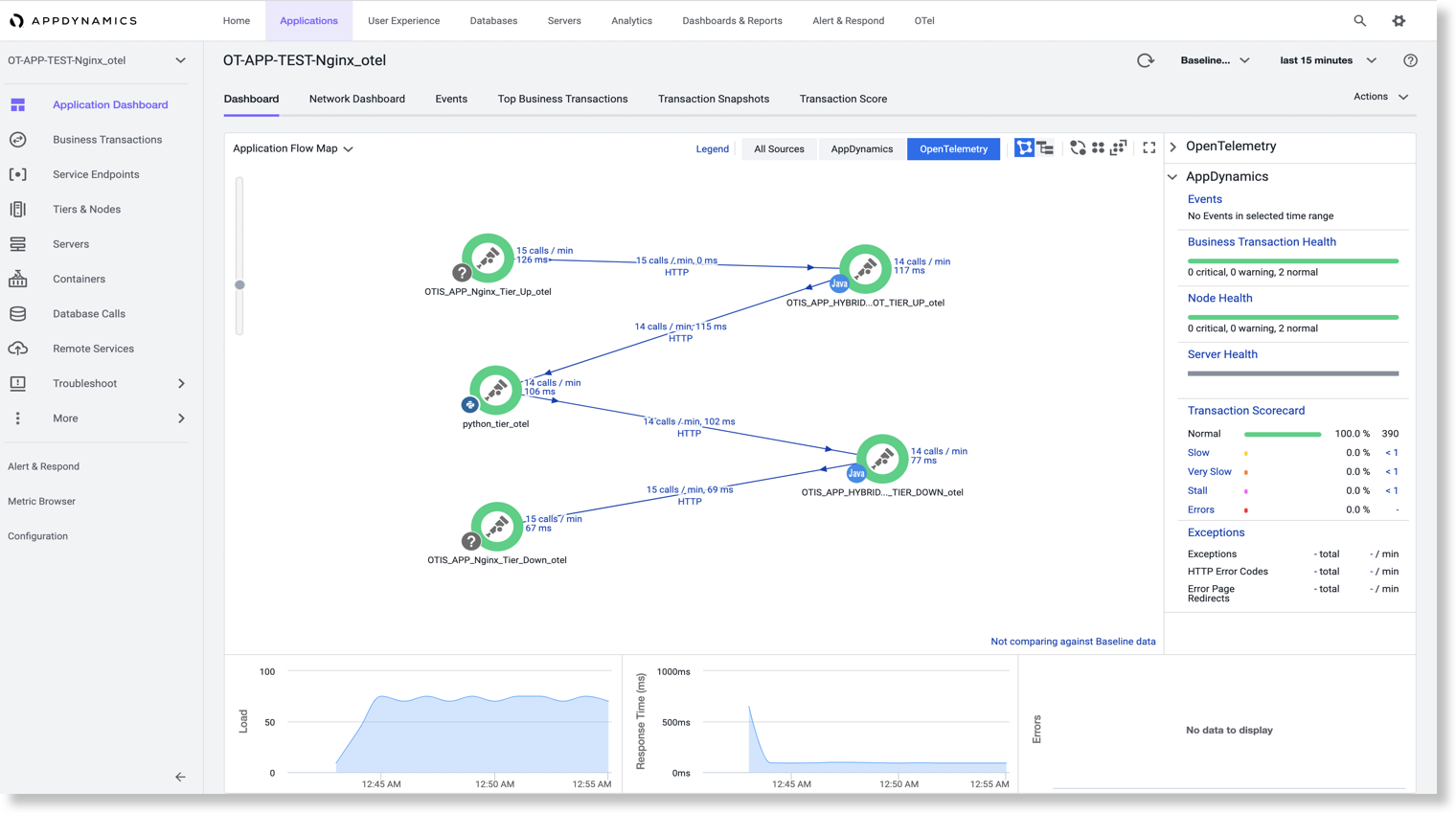Screen dimensions: 1456x813
Task: Click Not comparing against Baseline data
Action: (x=1073, y=642)
